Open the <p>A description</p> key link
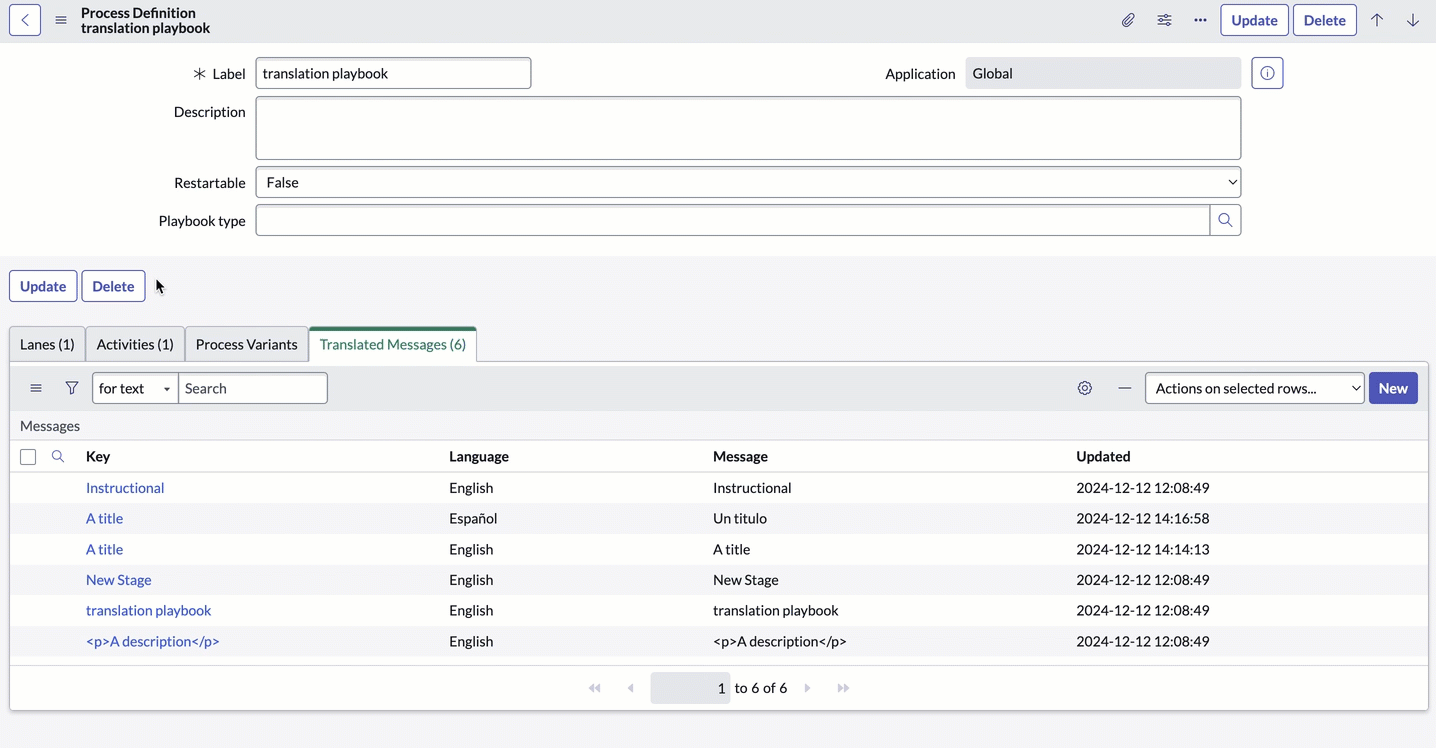This screenshot has width=1436, height=748. pos(153,641)
